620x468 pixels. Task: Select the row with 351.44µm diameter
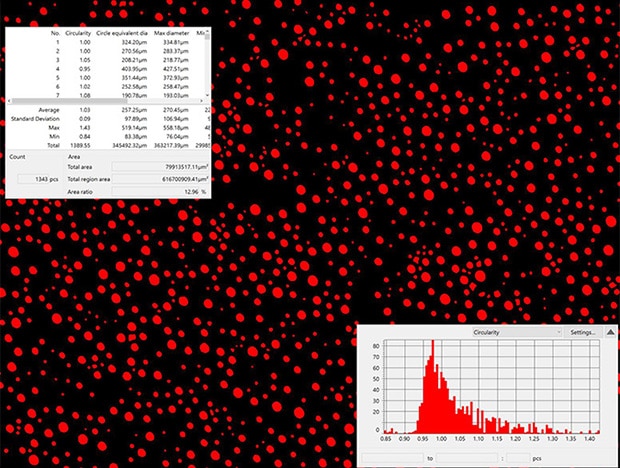pos(107,78)
